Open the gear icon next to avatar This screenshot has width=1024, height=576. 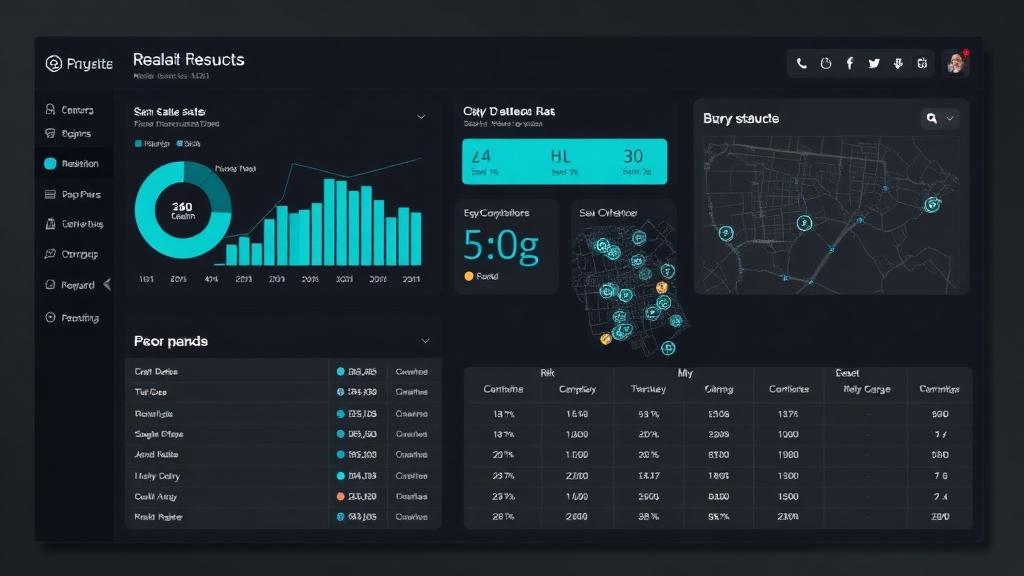(x=922, y=63)
